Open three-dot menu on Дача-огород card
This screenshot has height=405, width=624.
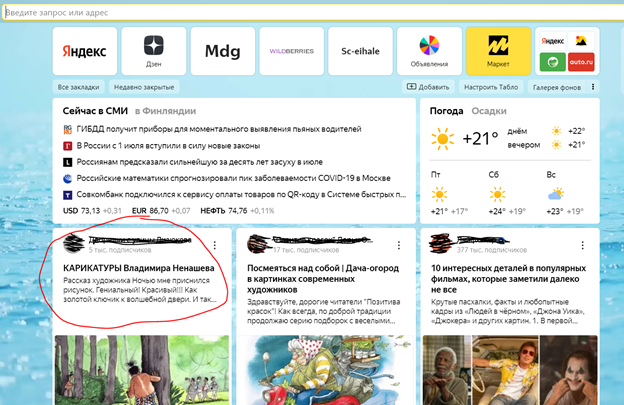click(x=399, y=245)
